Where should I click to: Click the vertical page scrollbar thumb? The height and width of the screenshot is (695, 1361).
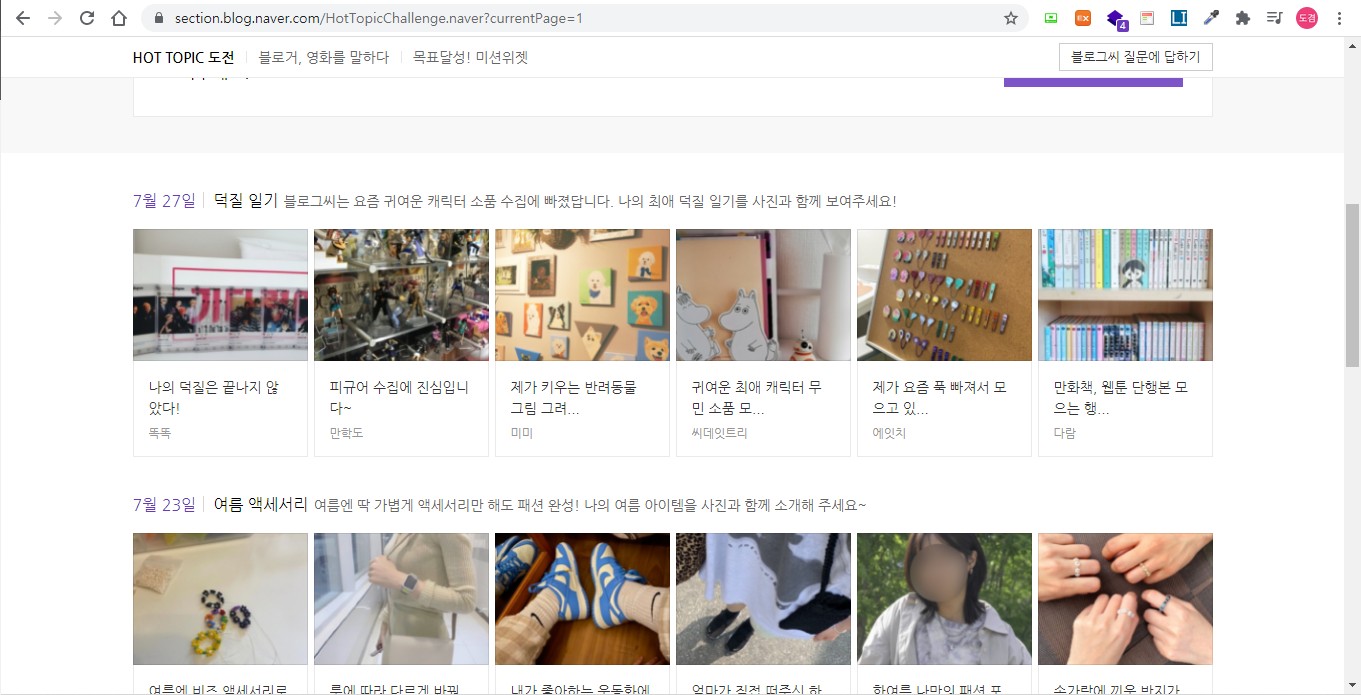coord(1352,285)
